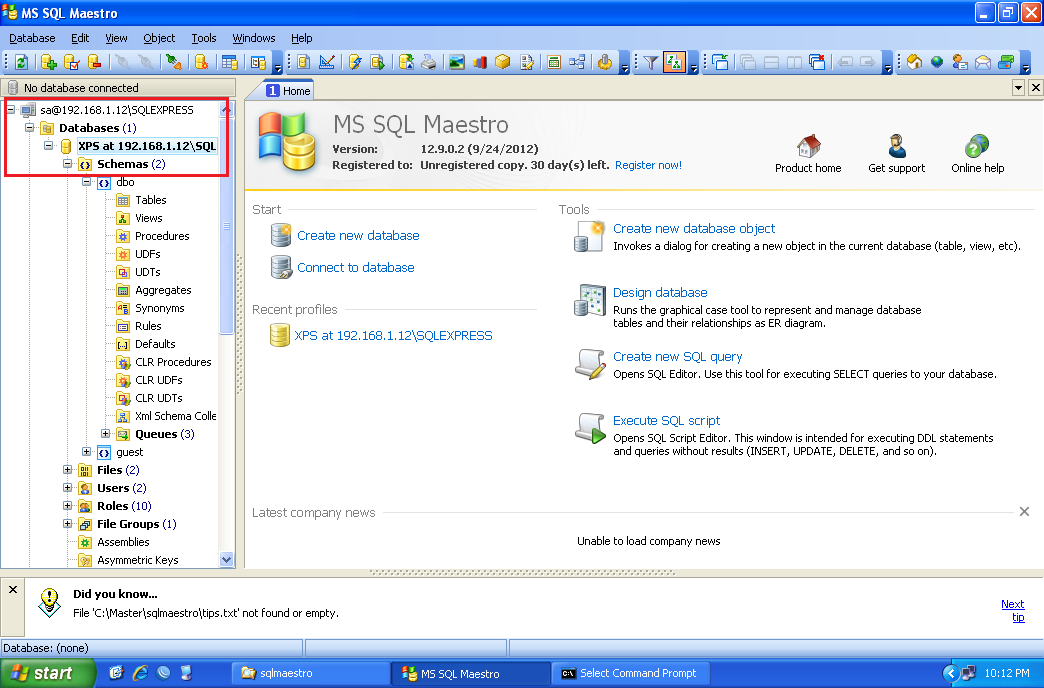
Task: Close the Did you know tips panel
Action: click(13, 589)
